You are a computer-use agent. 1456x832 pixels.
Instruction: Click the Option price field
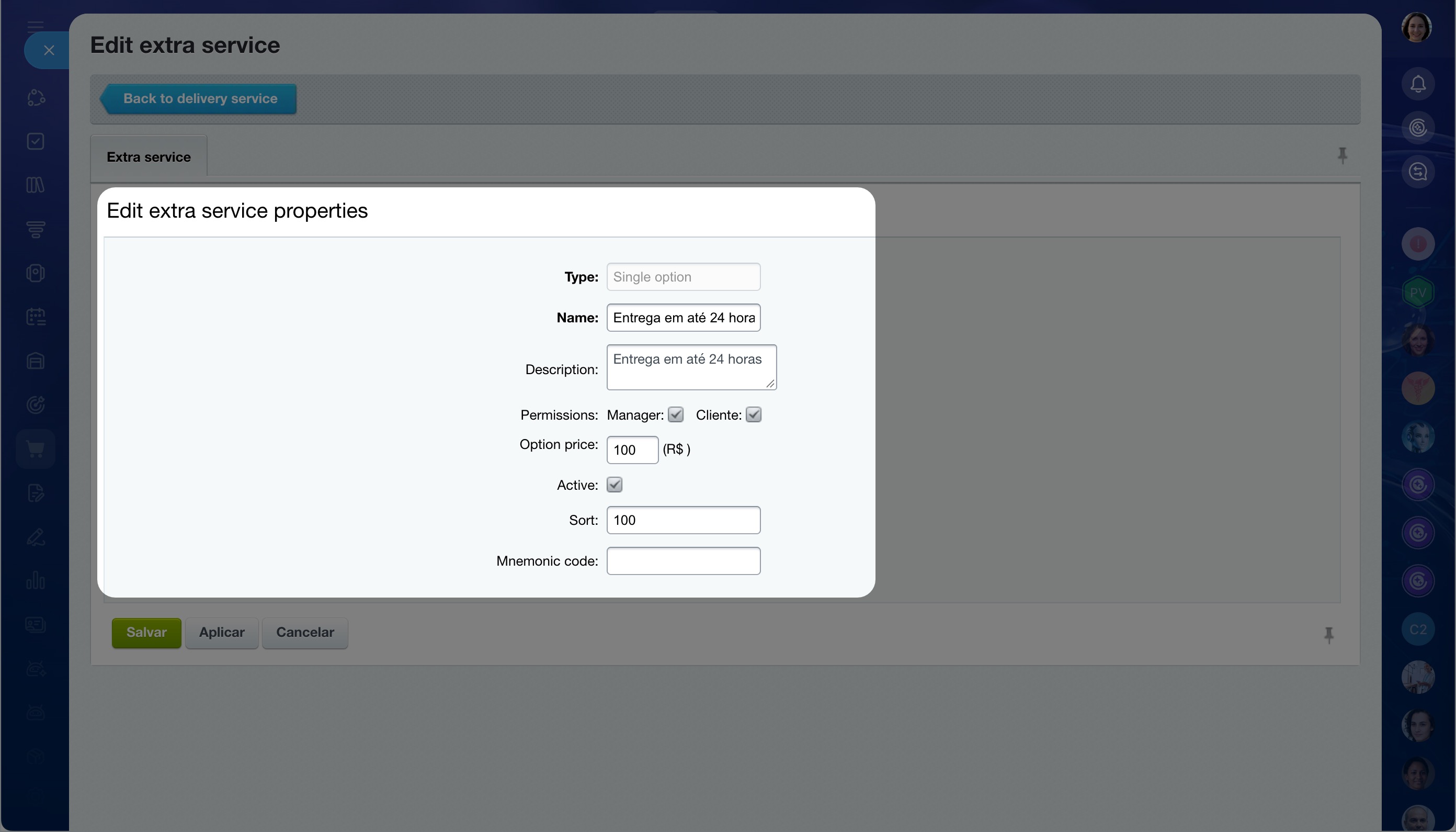(x=633, y=449)
